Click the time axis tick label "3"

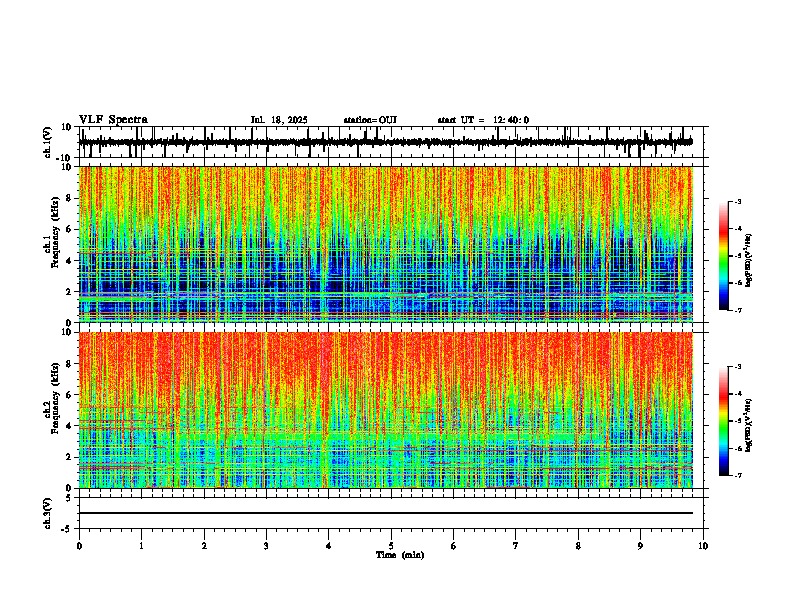pos(266,546)
